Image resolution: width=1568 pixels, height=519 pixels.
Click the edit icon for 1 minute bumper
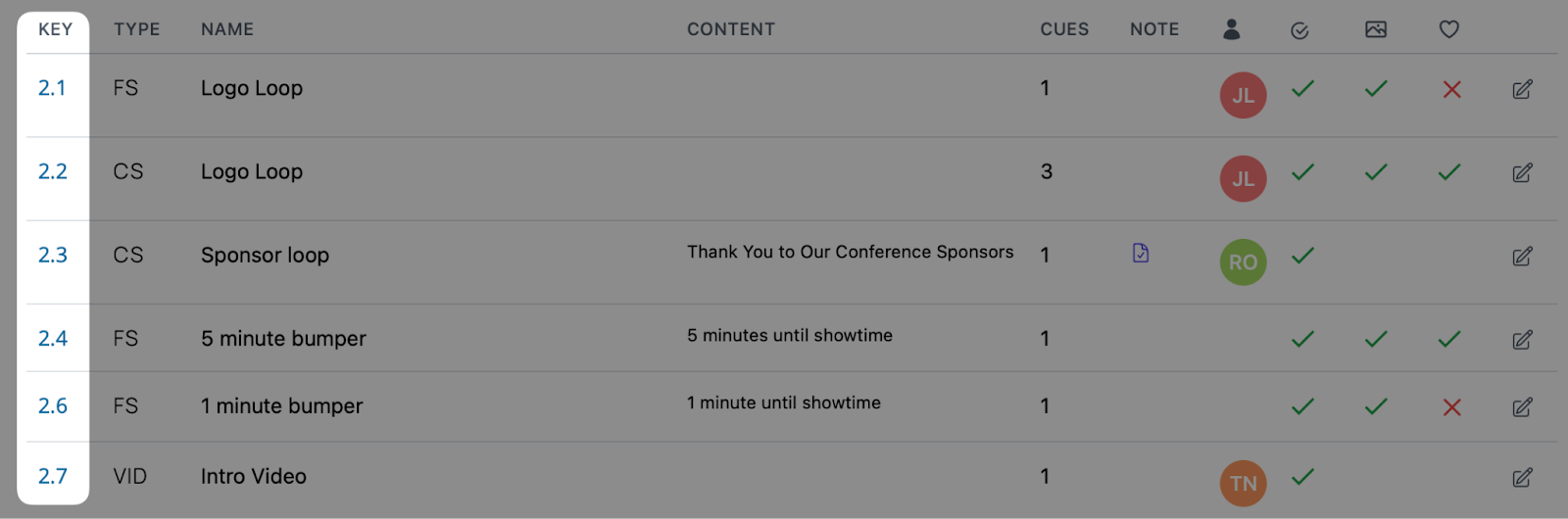pos(1522,407)
